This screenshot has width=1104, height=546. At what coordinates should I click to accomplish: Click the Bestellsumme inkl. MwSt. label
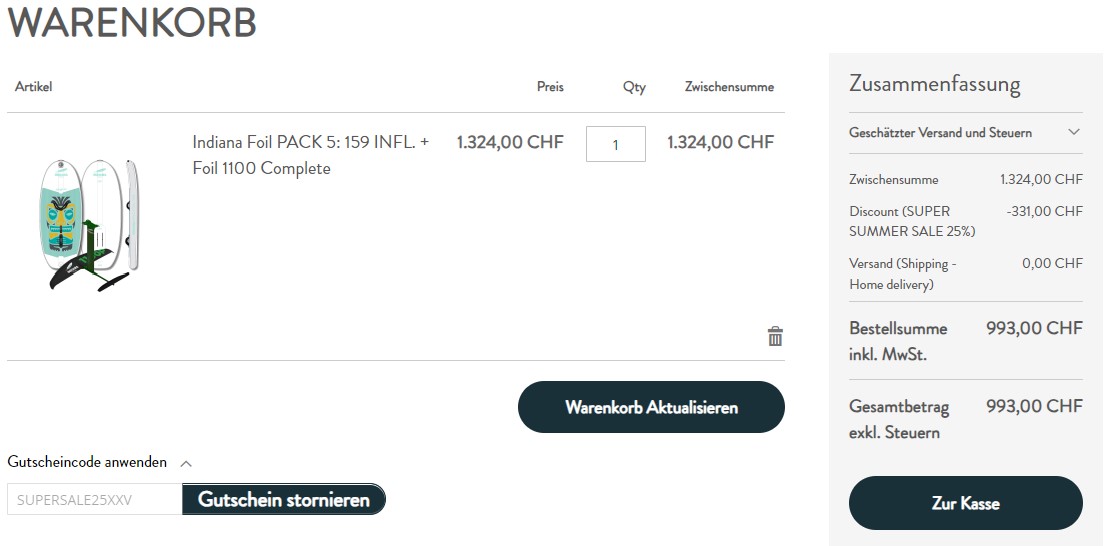898,341
